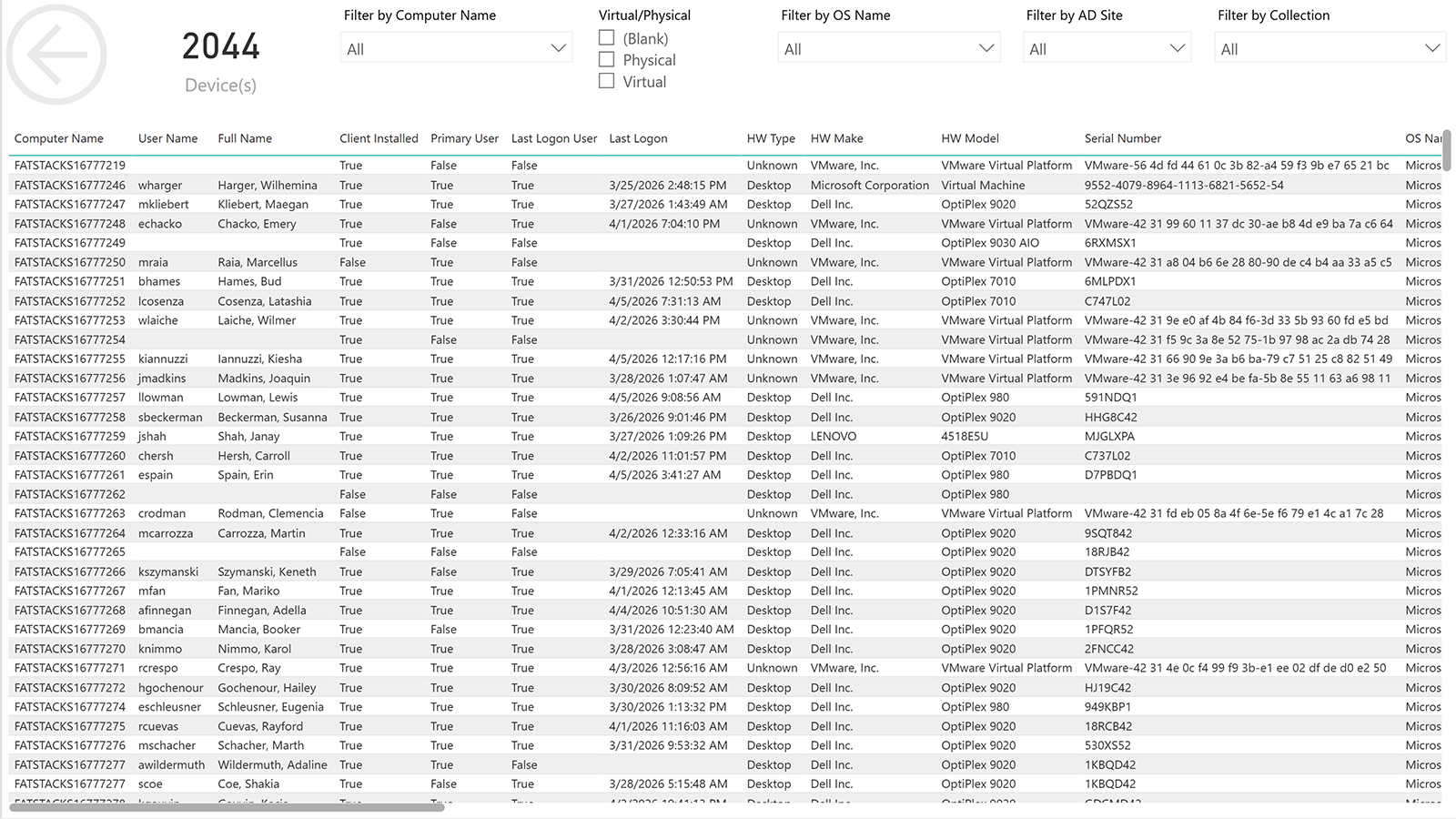The image size is (1456, 819).
Task: Click user name bmancia
Action: (x=161, y=630)
